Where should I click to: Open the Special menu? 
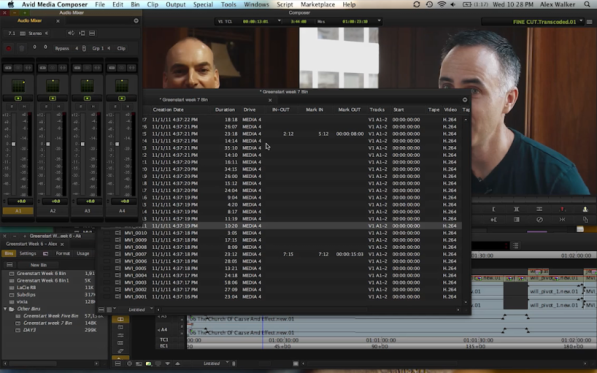[x=203, y=4]
